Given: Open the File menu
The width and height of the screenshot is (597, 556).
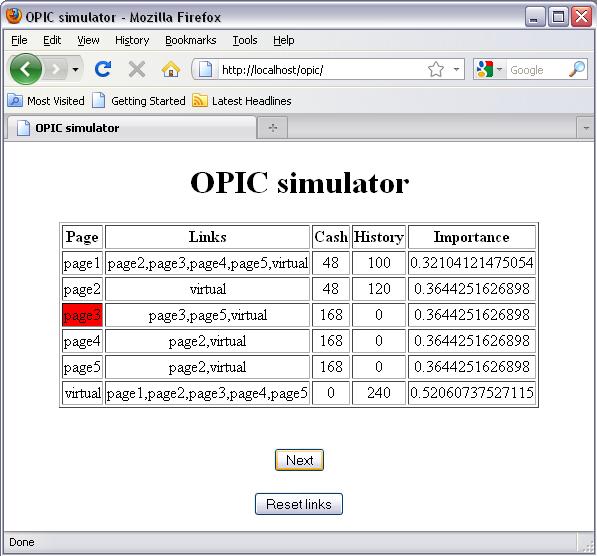Looking at the screenshot, I should tap(19, 40).
